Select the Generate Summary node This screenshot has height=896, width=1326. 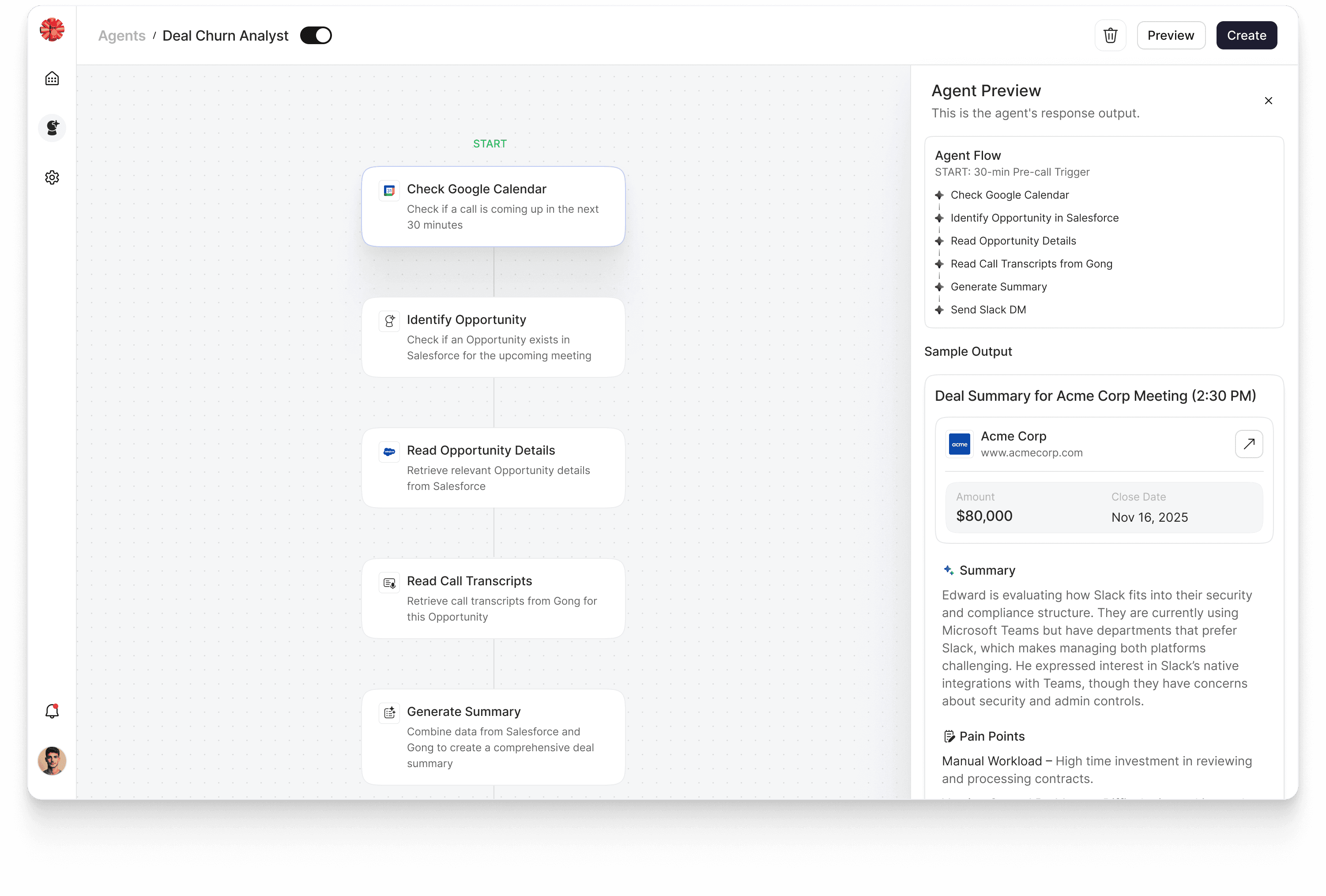[x=493, y=736]
